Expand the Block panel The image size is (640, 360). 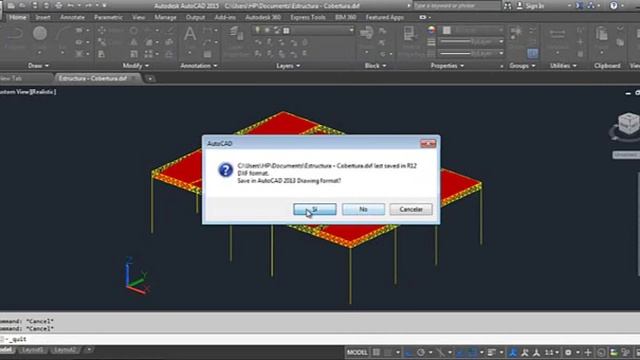point(375,66)
